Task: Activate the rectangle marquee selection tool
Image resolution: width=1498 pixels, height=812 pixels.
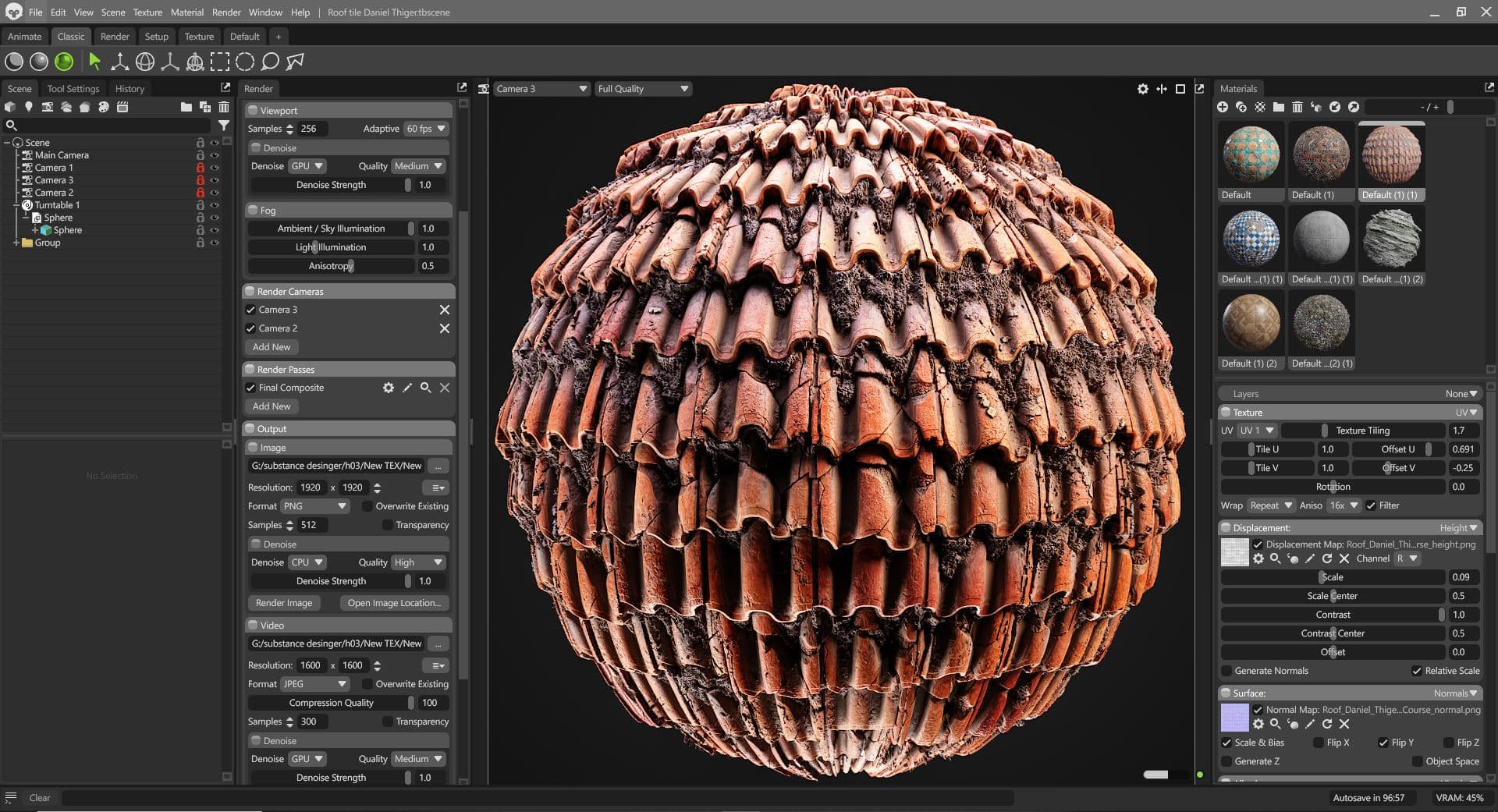Action: click(x=219, y=61)
